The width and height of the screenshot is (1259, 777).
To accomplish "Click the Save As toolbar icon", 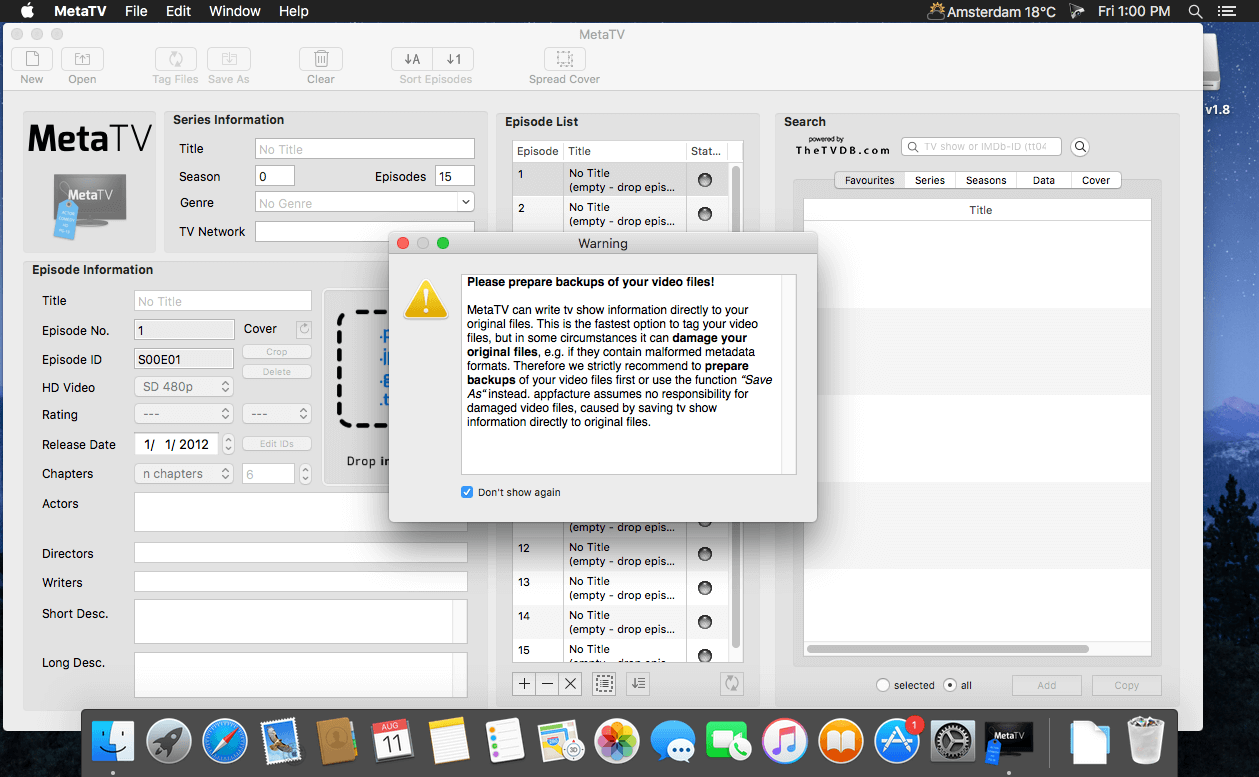I will [229, 59].
